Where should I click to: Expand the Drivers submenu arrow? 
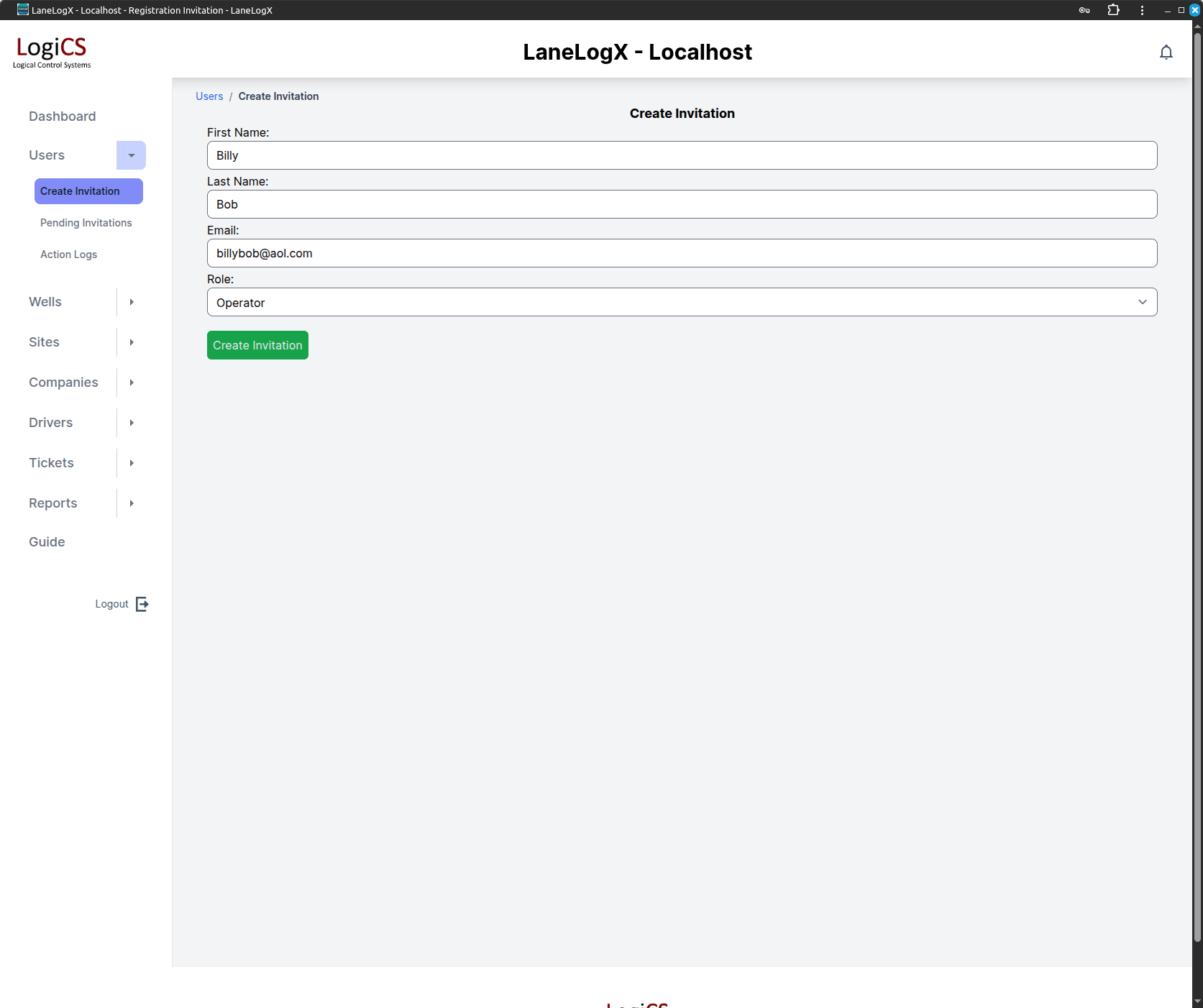(131, 423)
